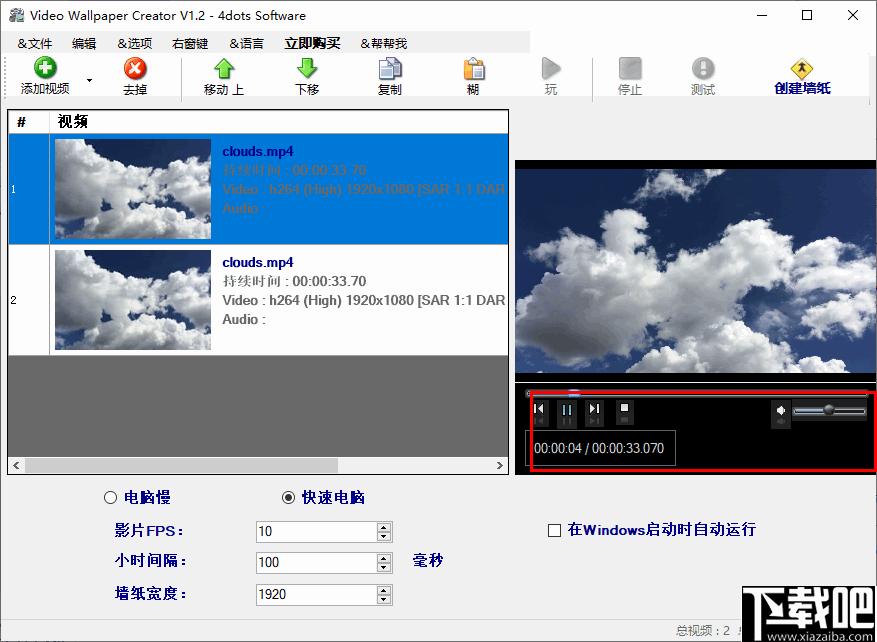Click the Copy (复制) toolbar icon
The height and width of the screenshot is (642, 877).
pos(390,69)
